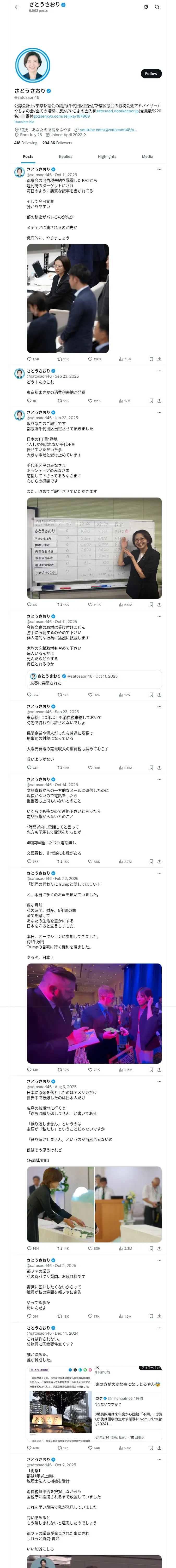Open the Highlights tab

[x=107, y=157]
